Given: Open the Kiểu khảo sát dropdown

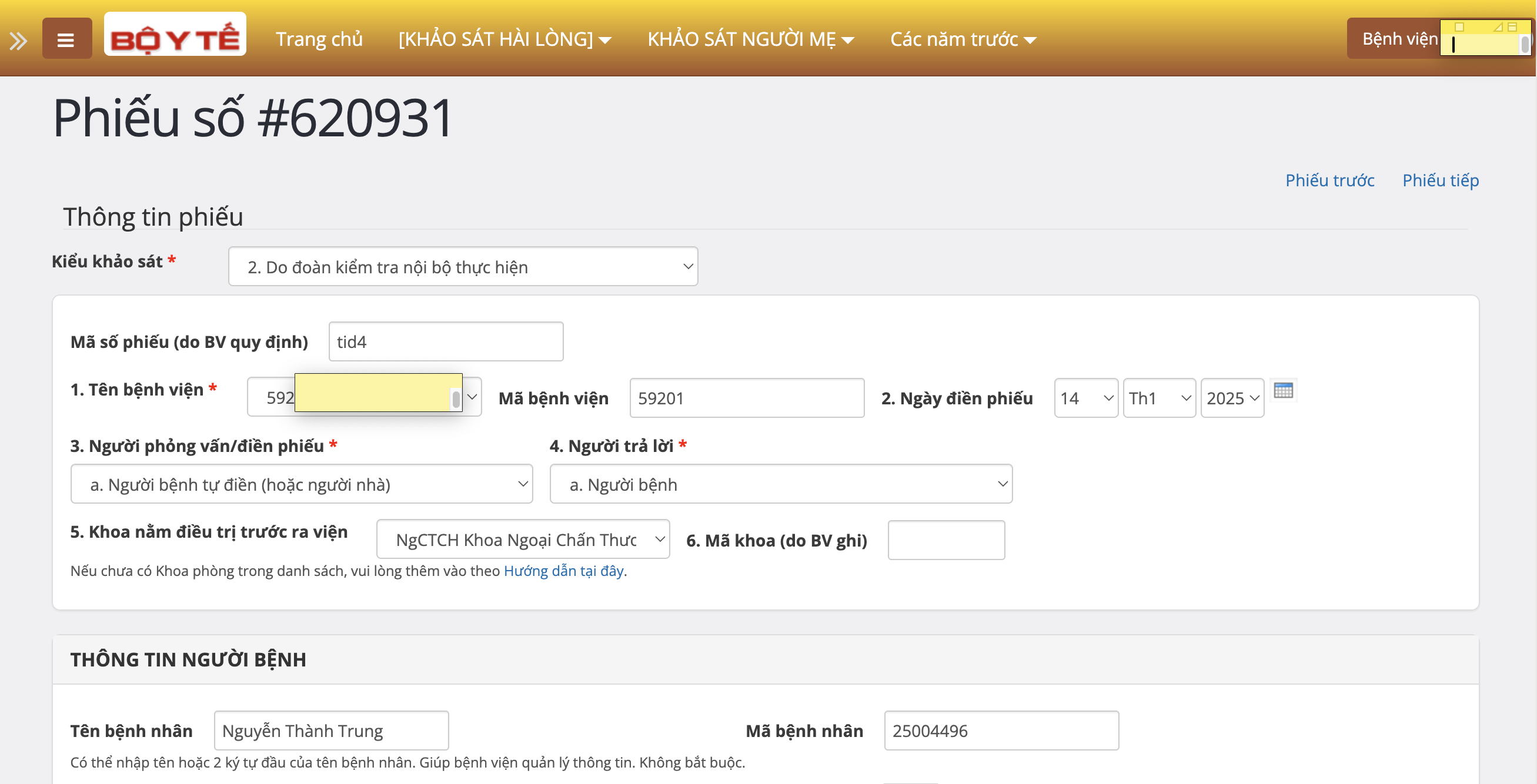Looking at the screenshot, I should coord(462,266).
